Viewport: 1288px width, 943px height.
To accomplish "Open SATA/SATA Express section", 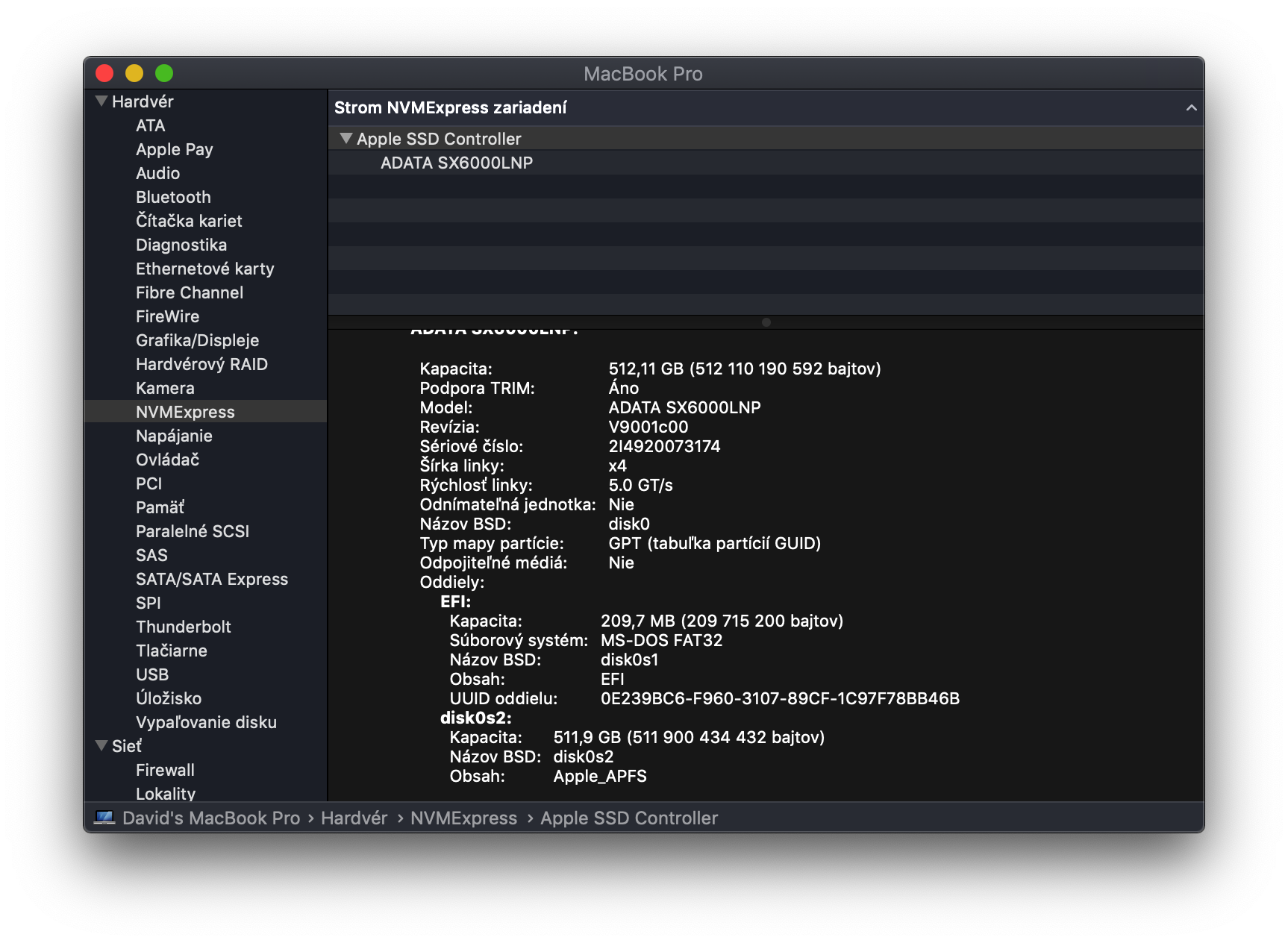I will click(212, 579).
